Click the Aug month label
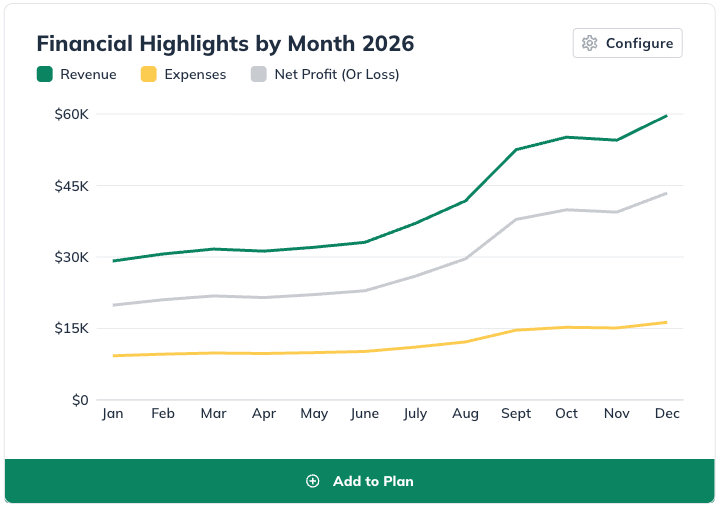Viewport: 720px width, 509px height. tap(466, 414)
